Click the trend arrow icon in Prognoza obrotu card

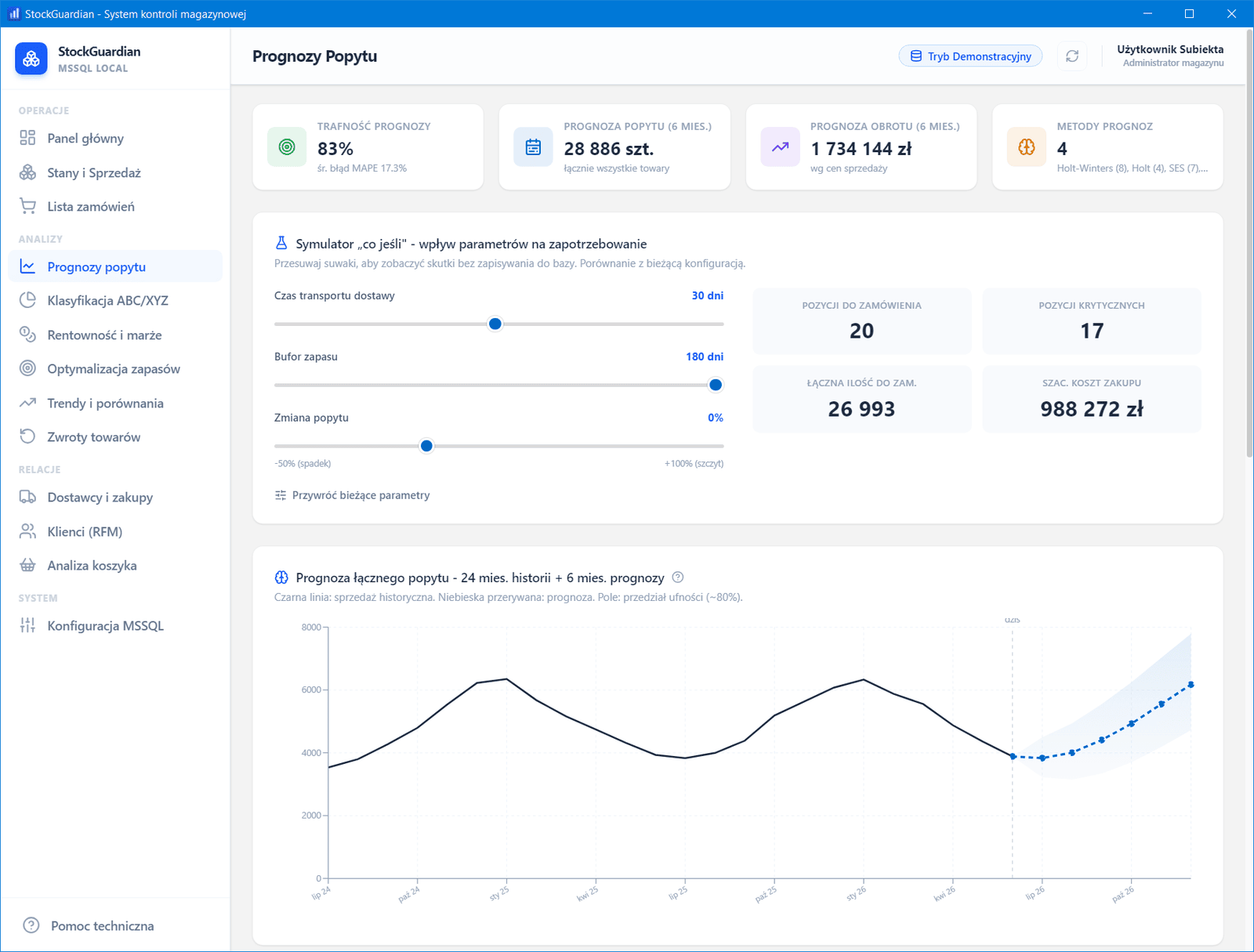coord(780,147)
